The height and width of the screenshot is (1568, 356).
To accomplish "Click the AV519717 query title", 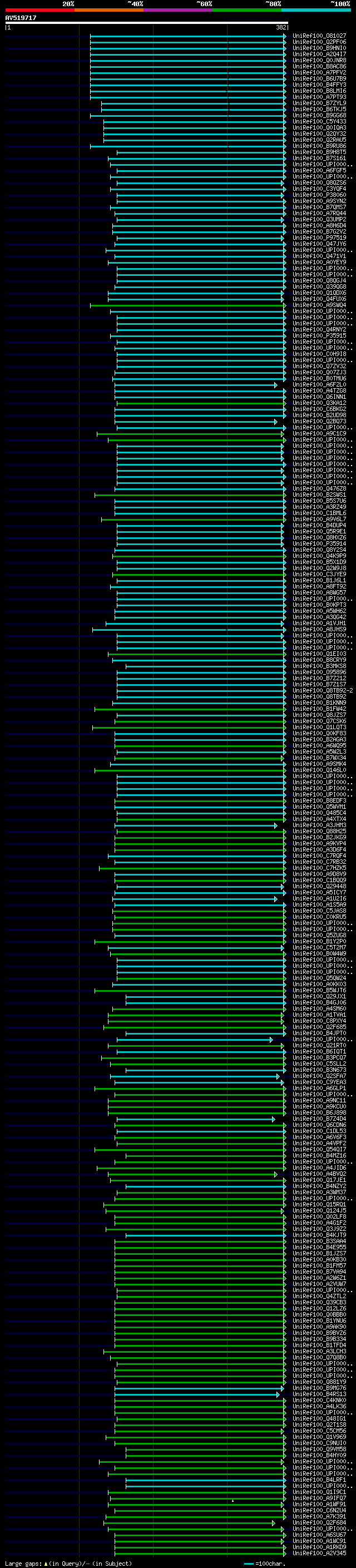I will tap(21, 18).
